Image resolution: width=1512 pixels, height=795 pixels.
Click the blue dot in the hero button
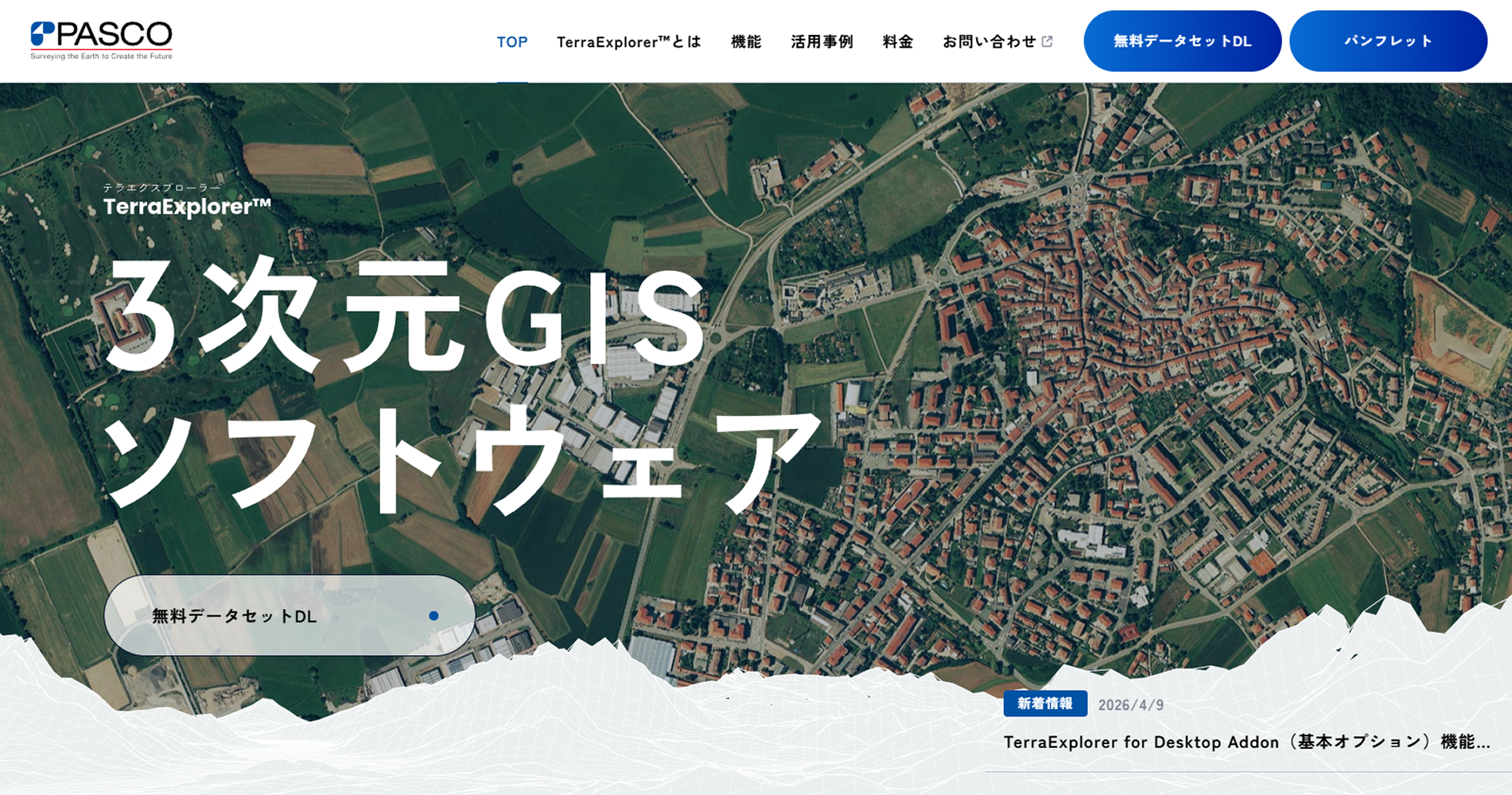tap(433, 615)
